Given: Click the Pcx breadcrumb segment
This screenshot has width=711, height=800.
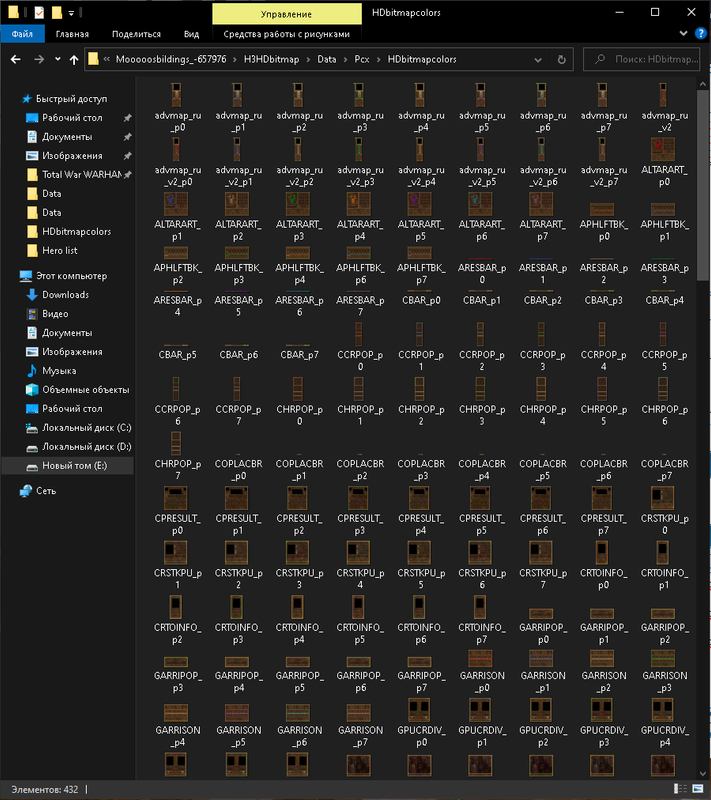Looking at the screenshot, I should (x=362, y=59).
